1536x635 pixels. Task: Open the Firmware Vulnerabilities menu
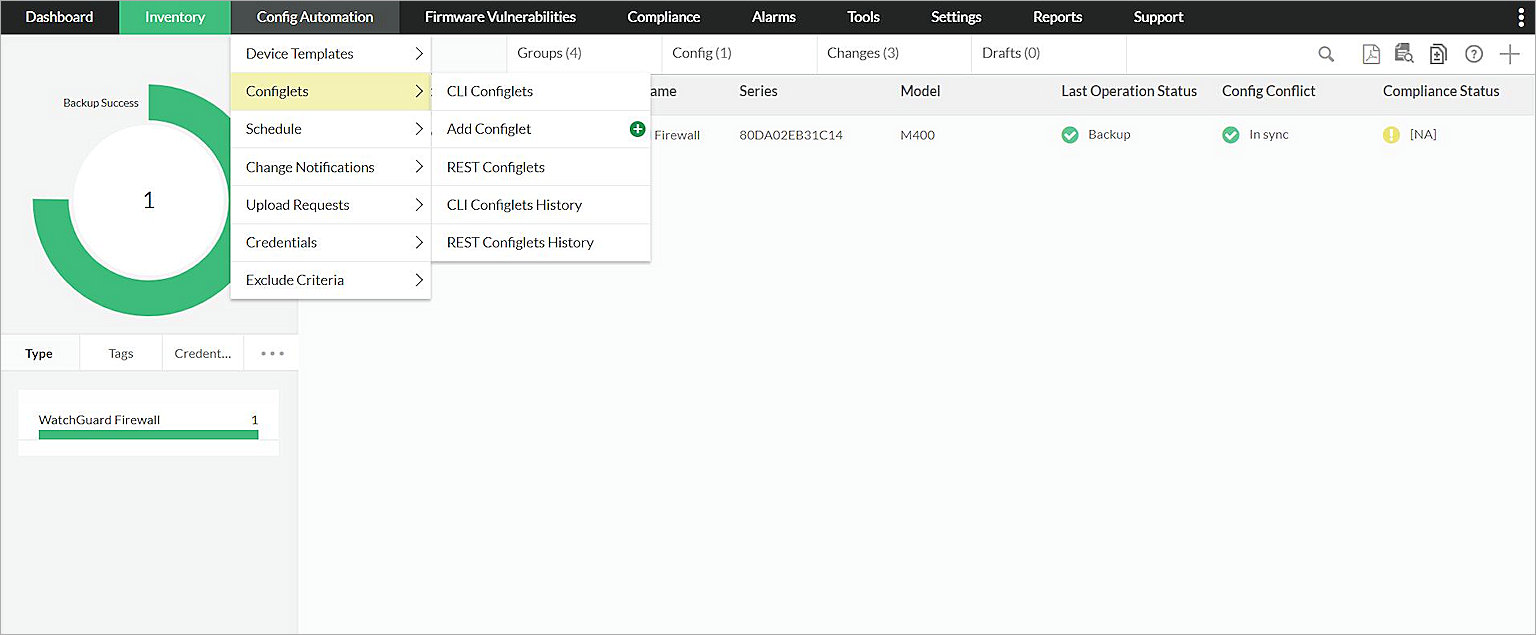coord(499,16)
